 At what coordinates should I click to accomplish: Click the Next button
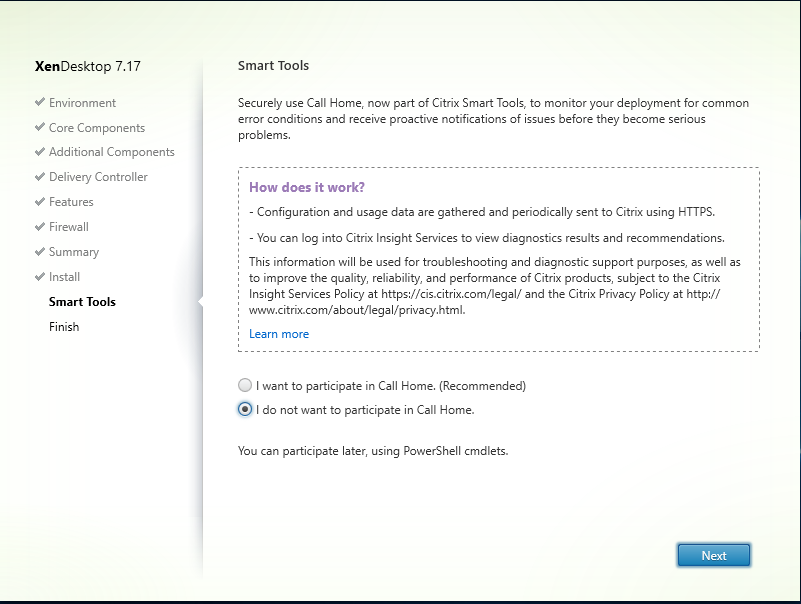[714, 555]
